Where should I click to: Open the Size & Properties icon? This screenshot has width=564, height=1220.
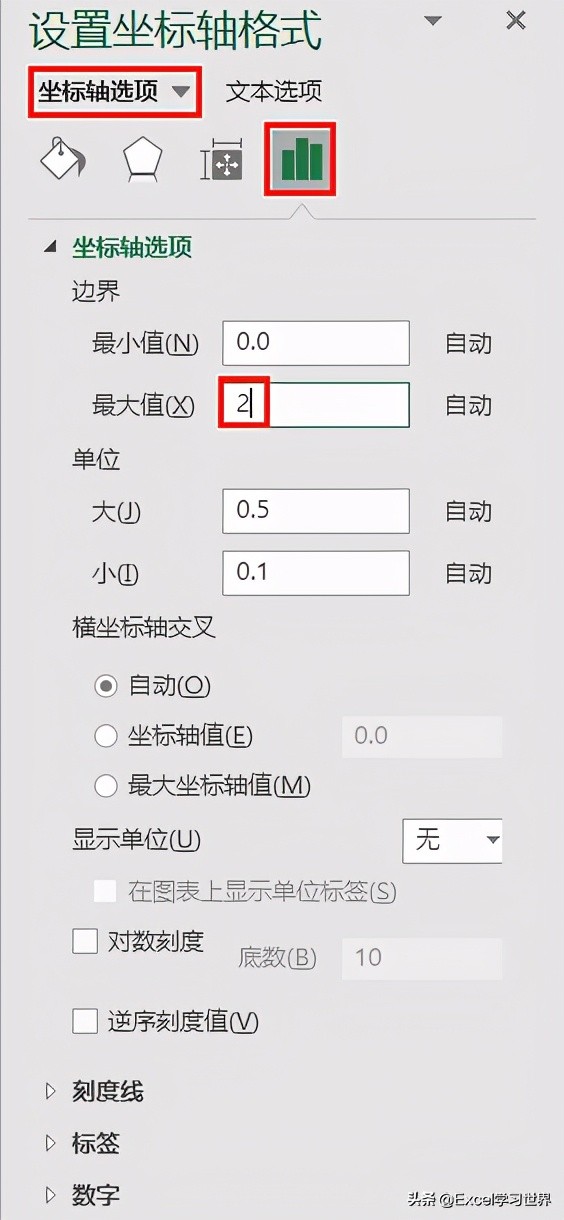tap(221, 161)
